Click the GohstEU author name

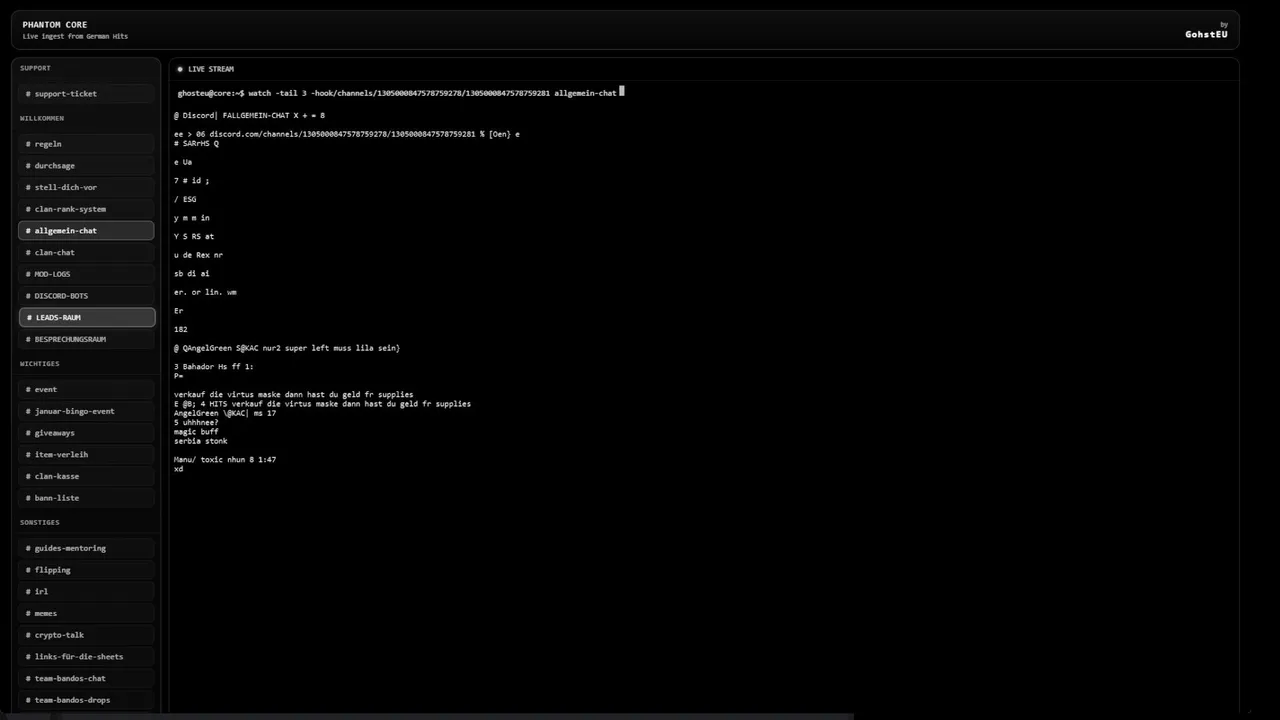[1206, 34]
